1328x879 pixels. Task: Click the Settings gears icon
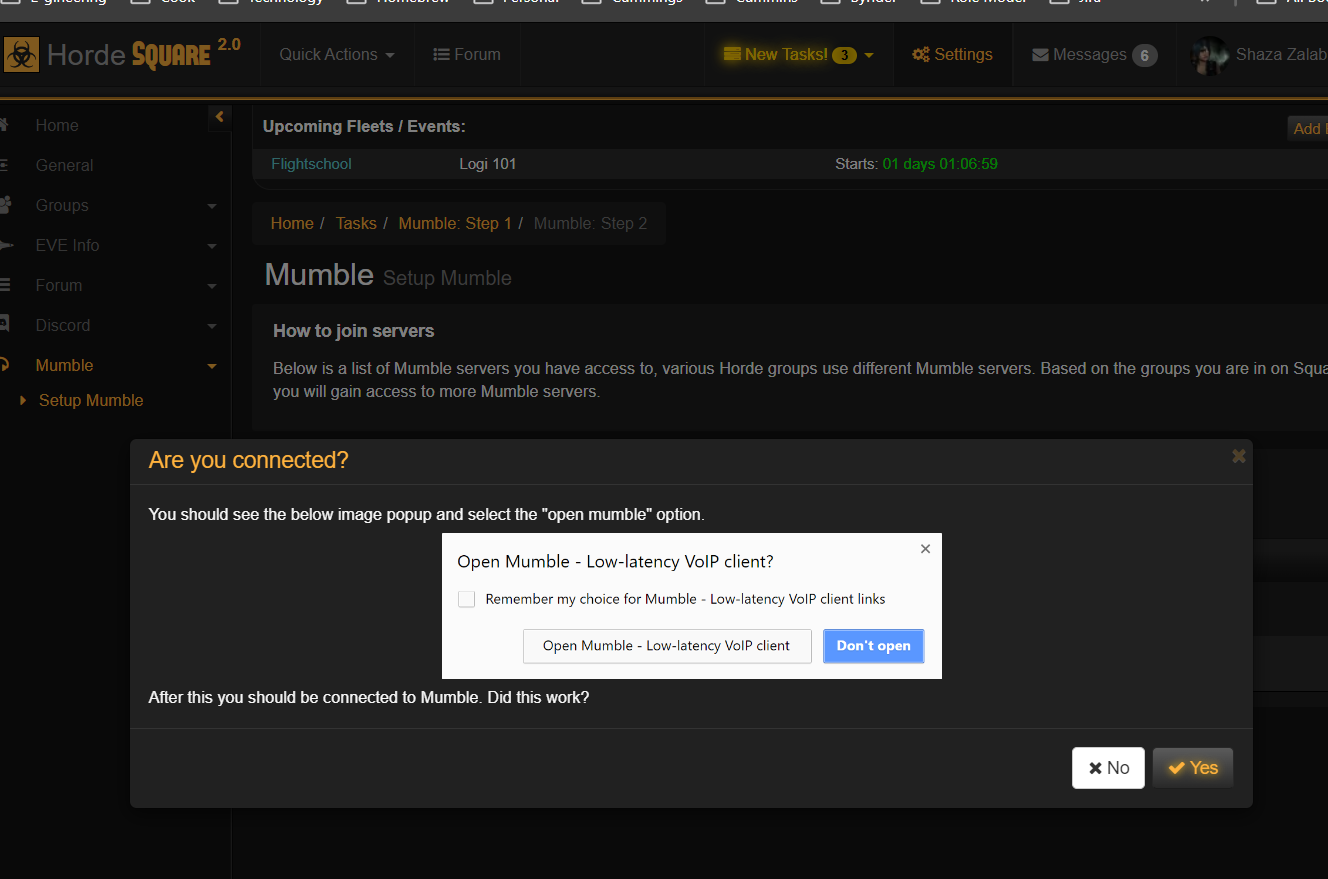tap(921, 55)
